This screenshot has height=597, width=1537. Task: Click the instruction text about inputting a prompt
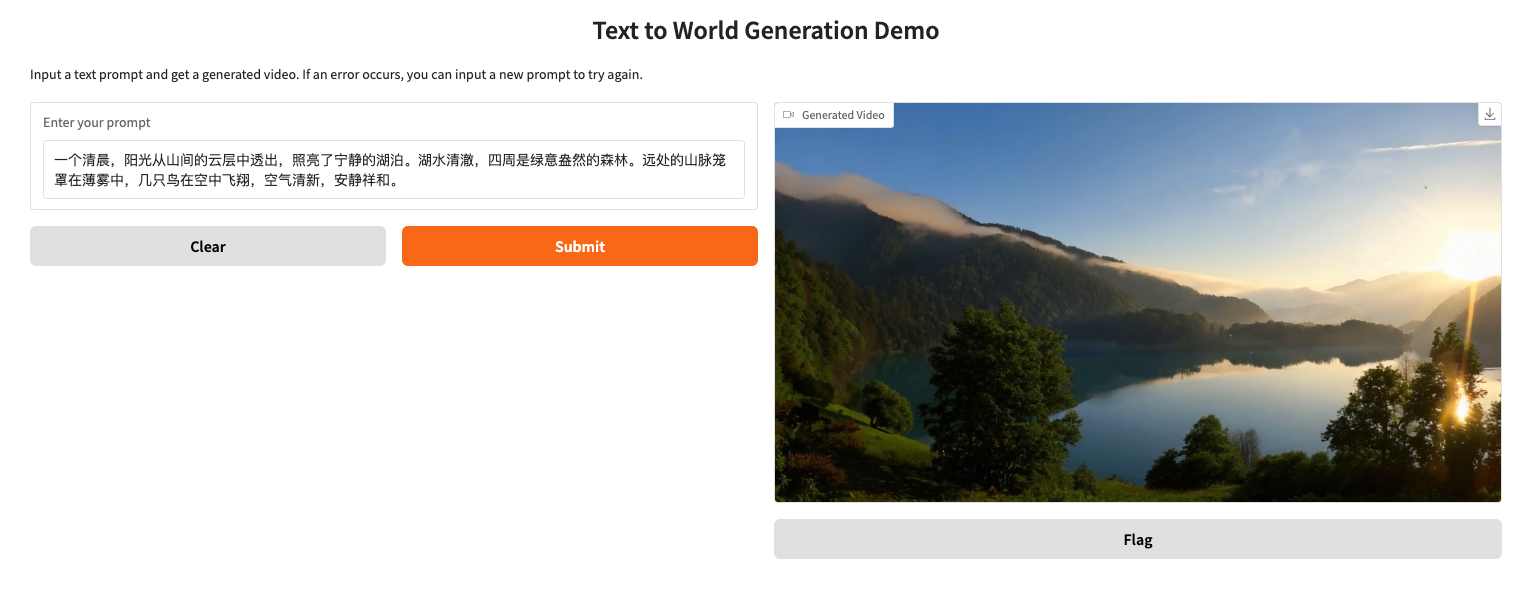[x=336, y=75]
